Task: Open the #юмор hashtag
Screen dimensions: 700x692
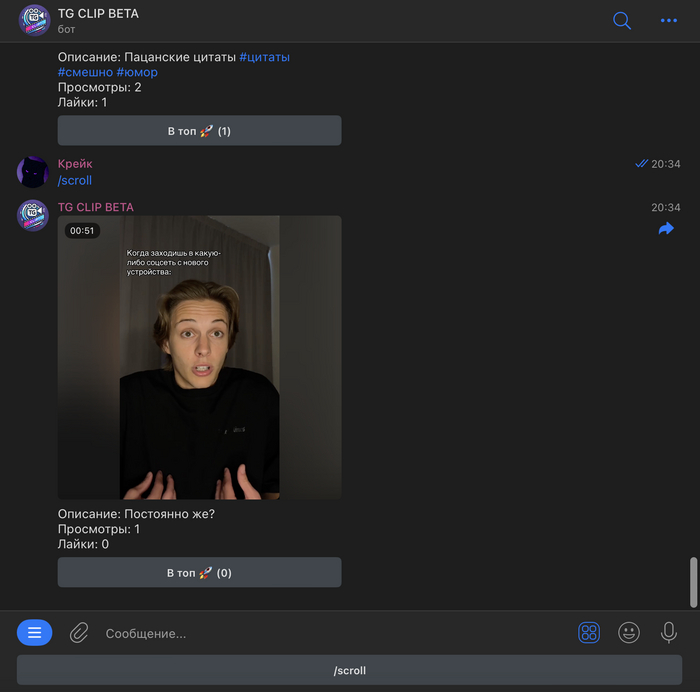Action: click(137, 72)
